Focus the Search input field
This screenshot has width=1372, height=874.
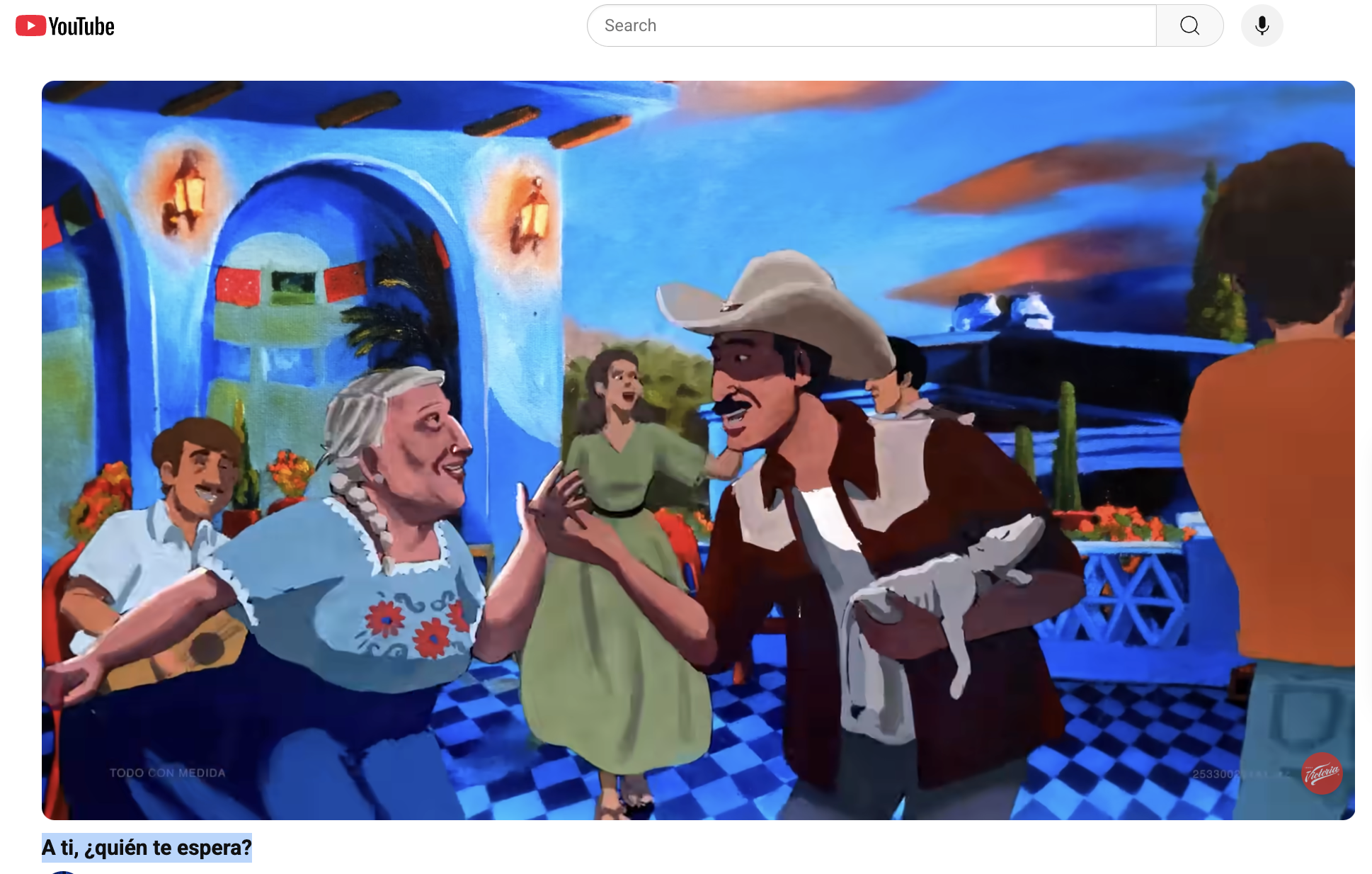coord(871,25)
